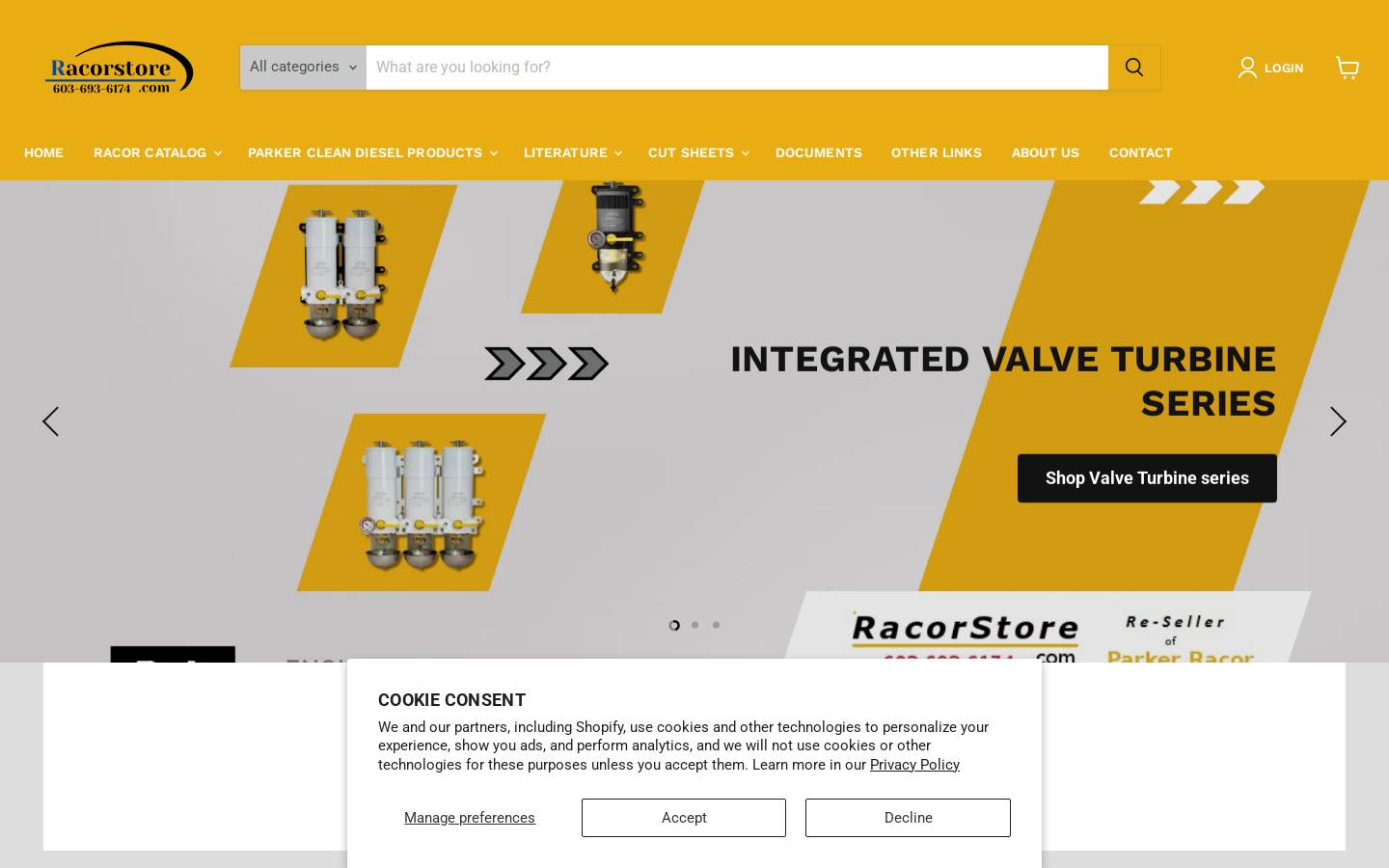
Task: Click the Racorstore logo
Action: 120,68
